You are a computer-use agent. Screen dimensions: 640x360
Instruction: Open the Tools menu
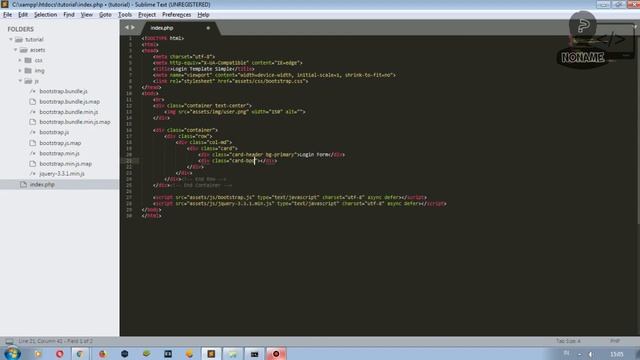(125, 15)
